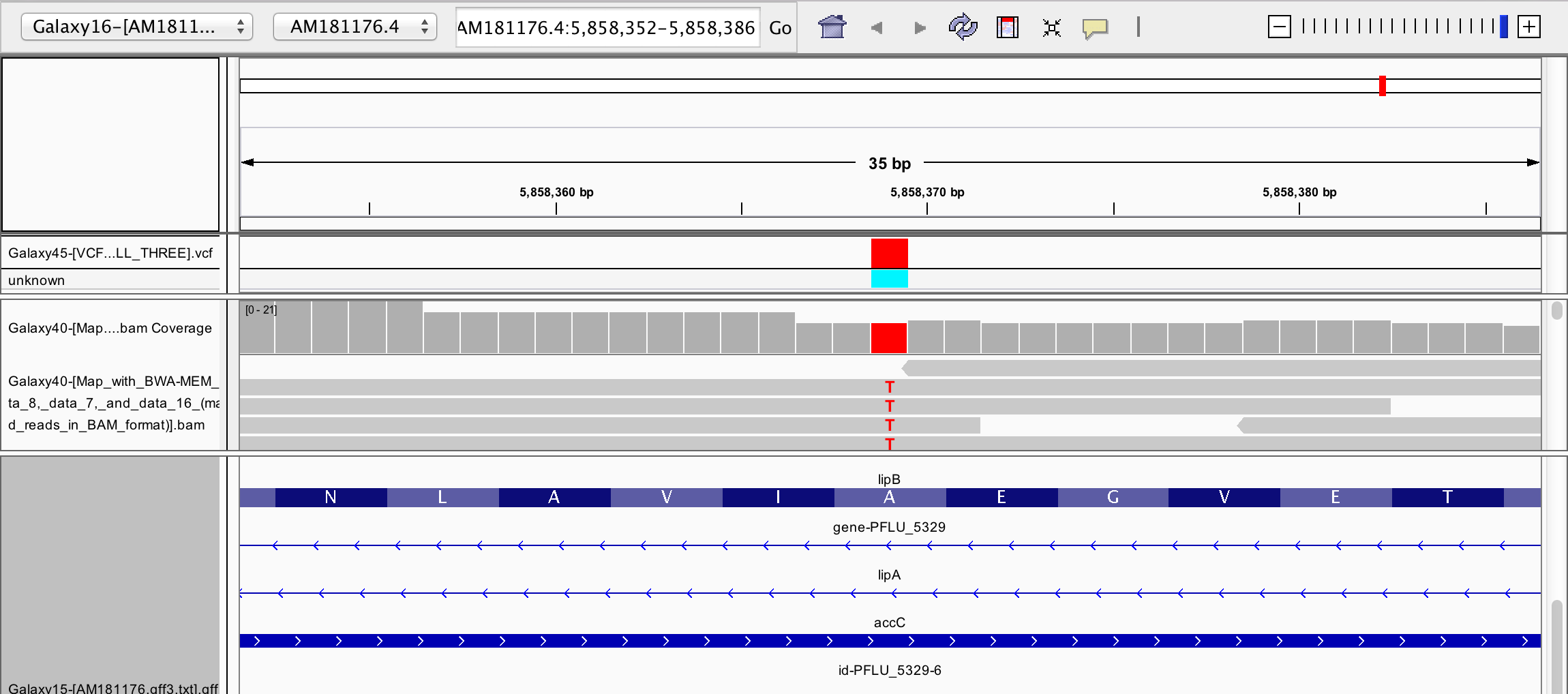Select the Galaxy40 bam Coverage track label
Screen dimensions: 1568x694
(x=110, y=328)
